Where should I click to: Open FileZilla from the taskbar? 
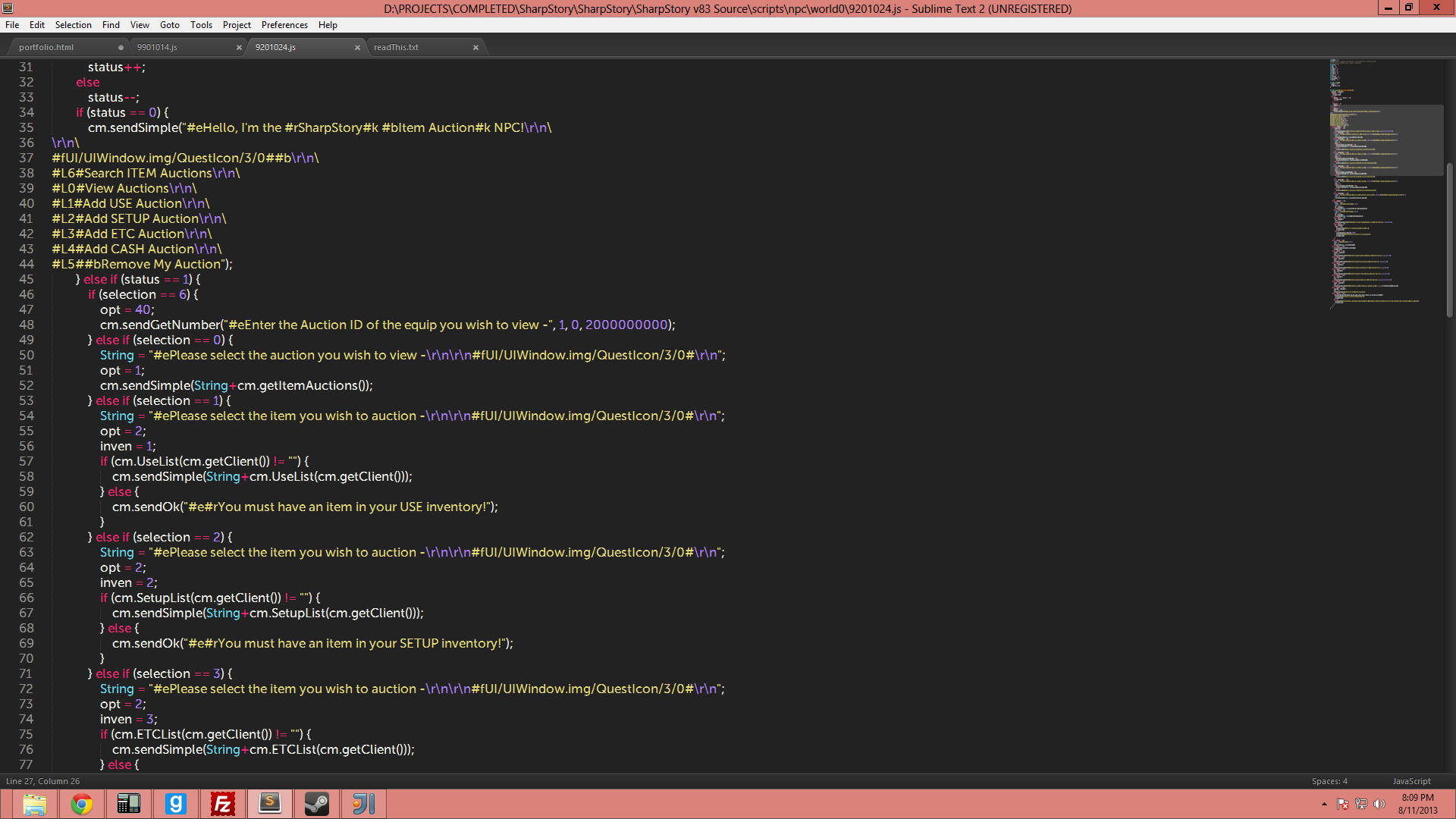[223, 804]
